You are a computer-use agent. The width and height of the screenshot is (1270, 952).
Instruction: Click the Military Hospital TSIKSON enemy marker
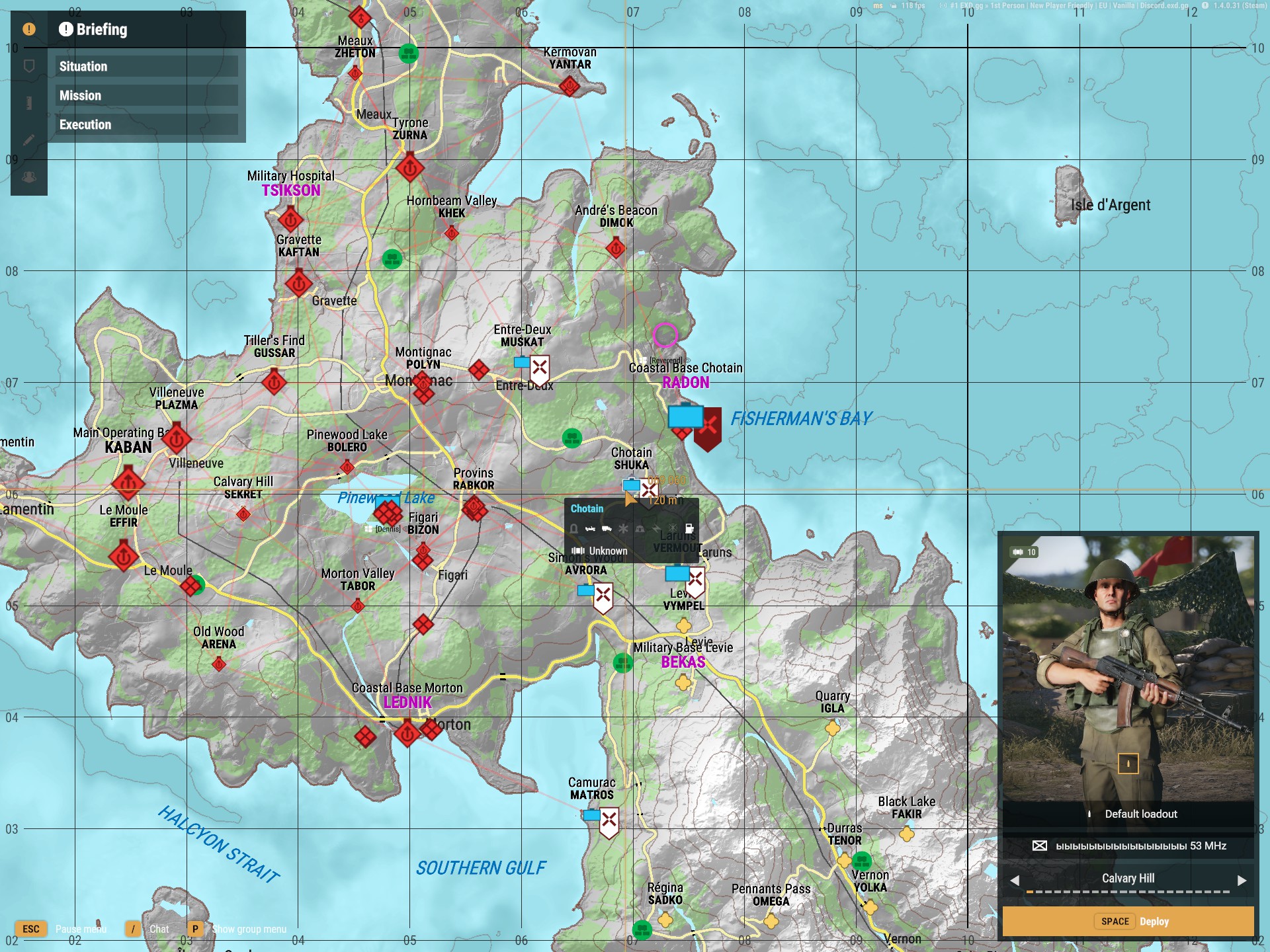[290, 219]
